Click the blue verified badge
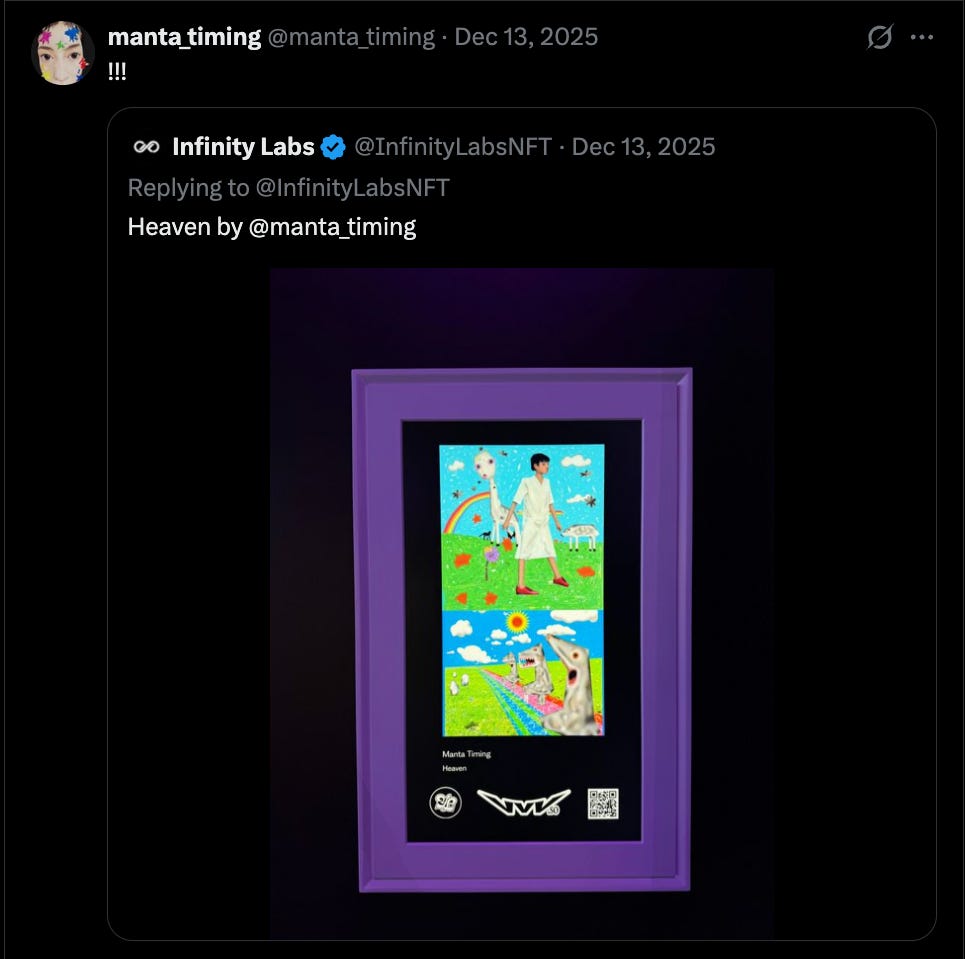This screenshot has height=959, width=965. [333, 147]
